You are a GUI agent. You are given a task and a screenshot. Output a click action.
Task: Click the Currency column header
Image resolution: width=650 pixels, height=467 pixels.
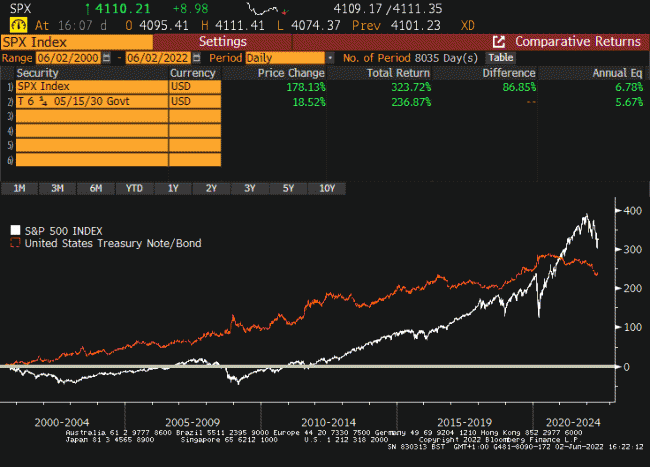(193, 73)
